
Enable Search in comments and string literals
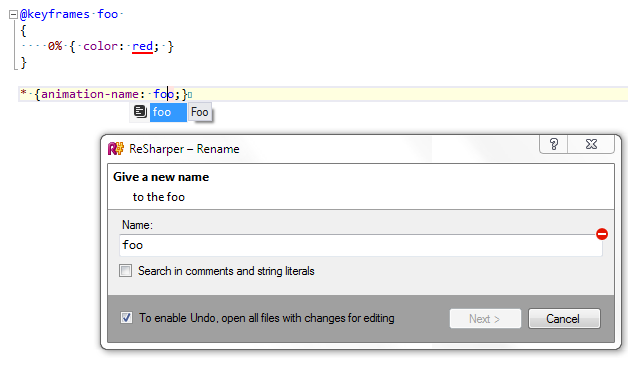point(125,271)
